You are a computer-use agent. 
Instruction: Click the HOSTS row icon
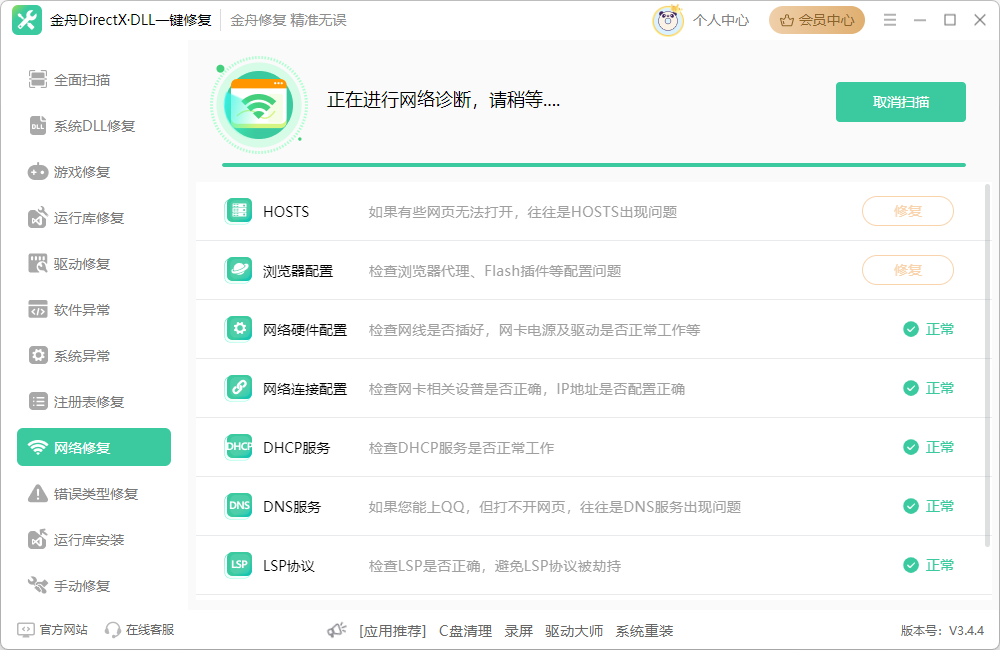coord(239,211)
